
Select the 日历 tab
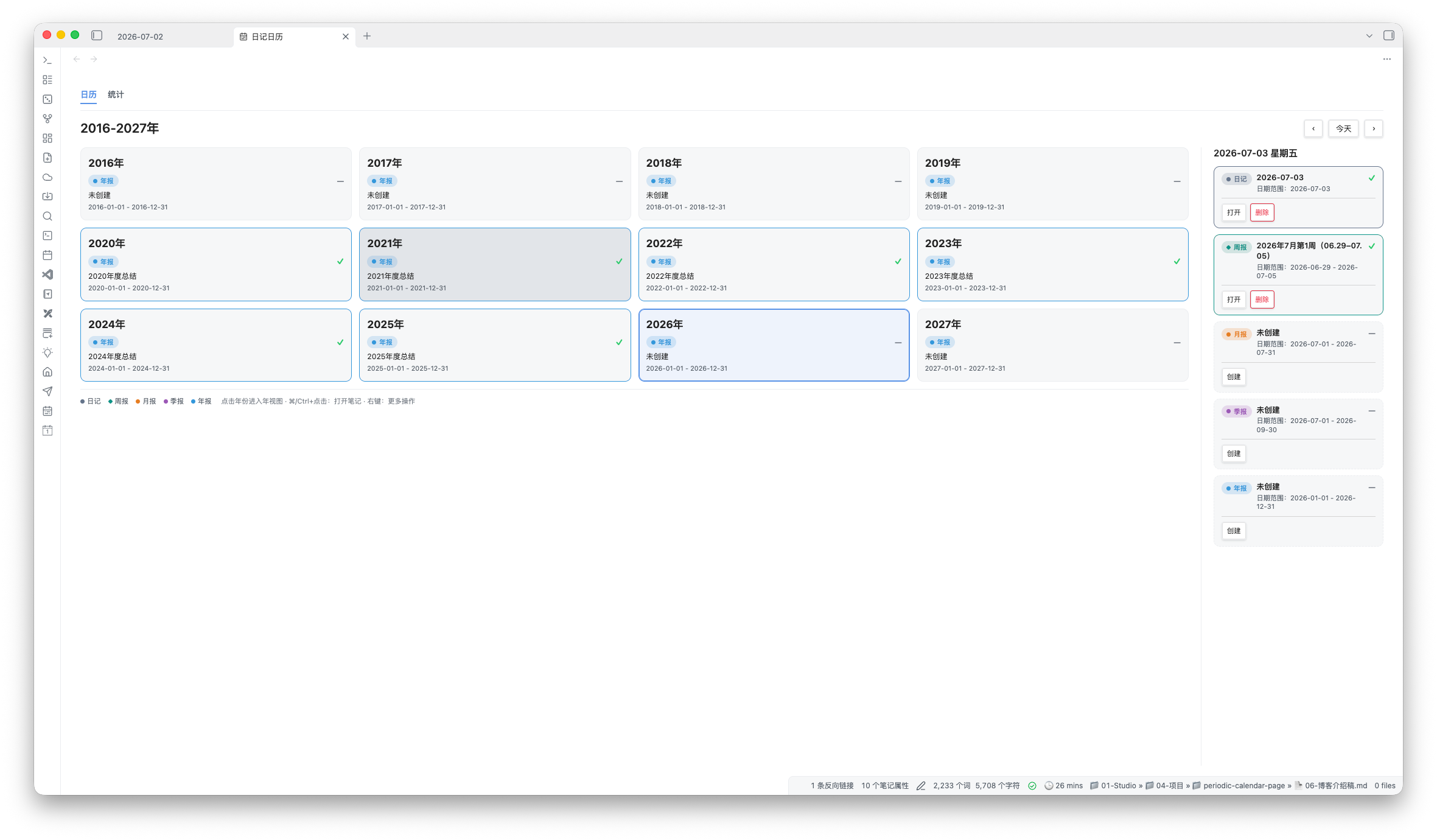(x=88, y=94)
